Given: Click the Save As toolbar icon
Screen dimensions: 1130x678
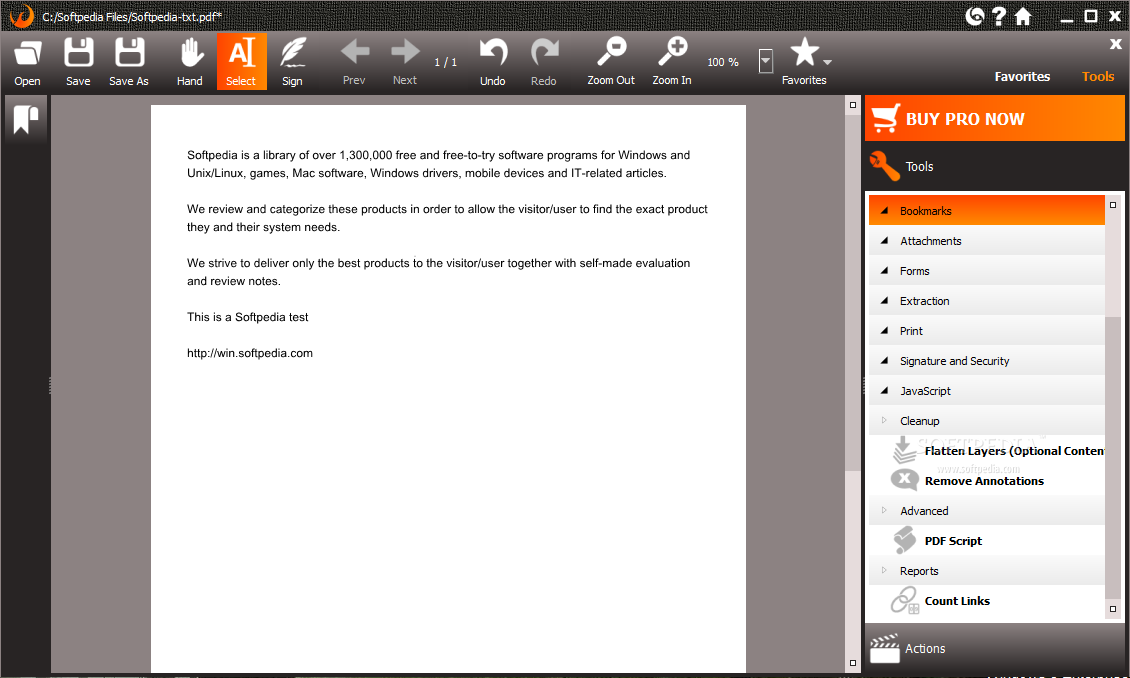Looking at the screenshot, I should tap(129, 54).
